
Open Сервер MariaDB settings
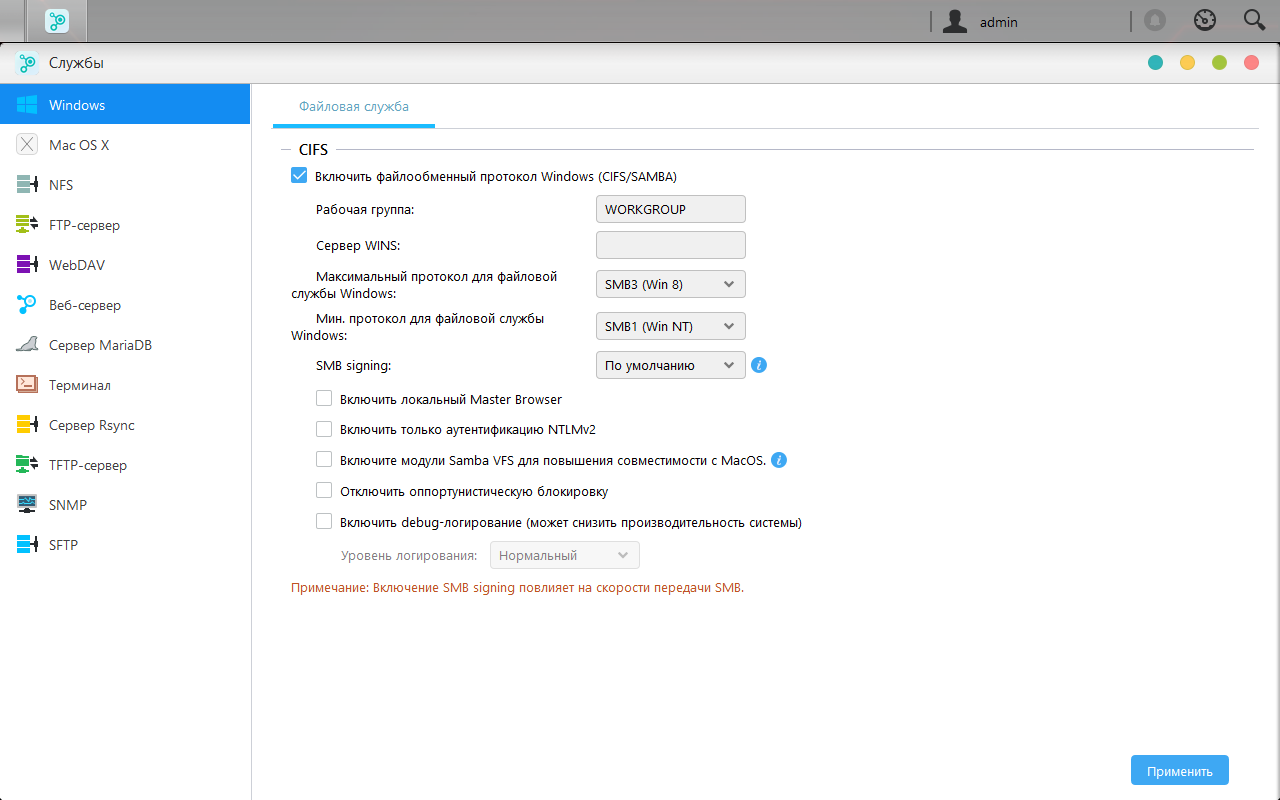coord(125,345)
